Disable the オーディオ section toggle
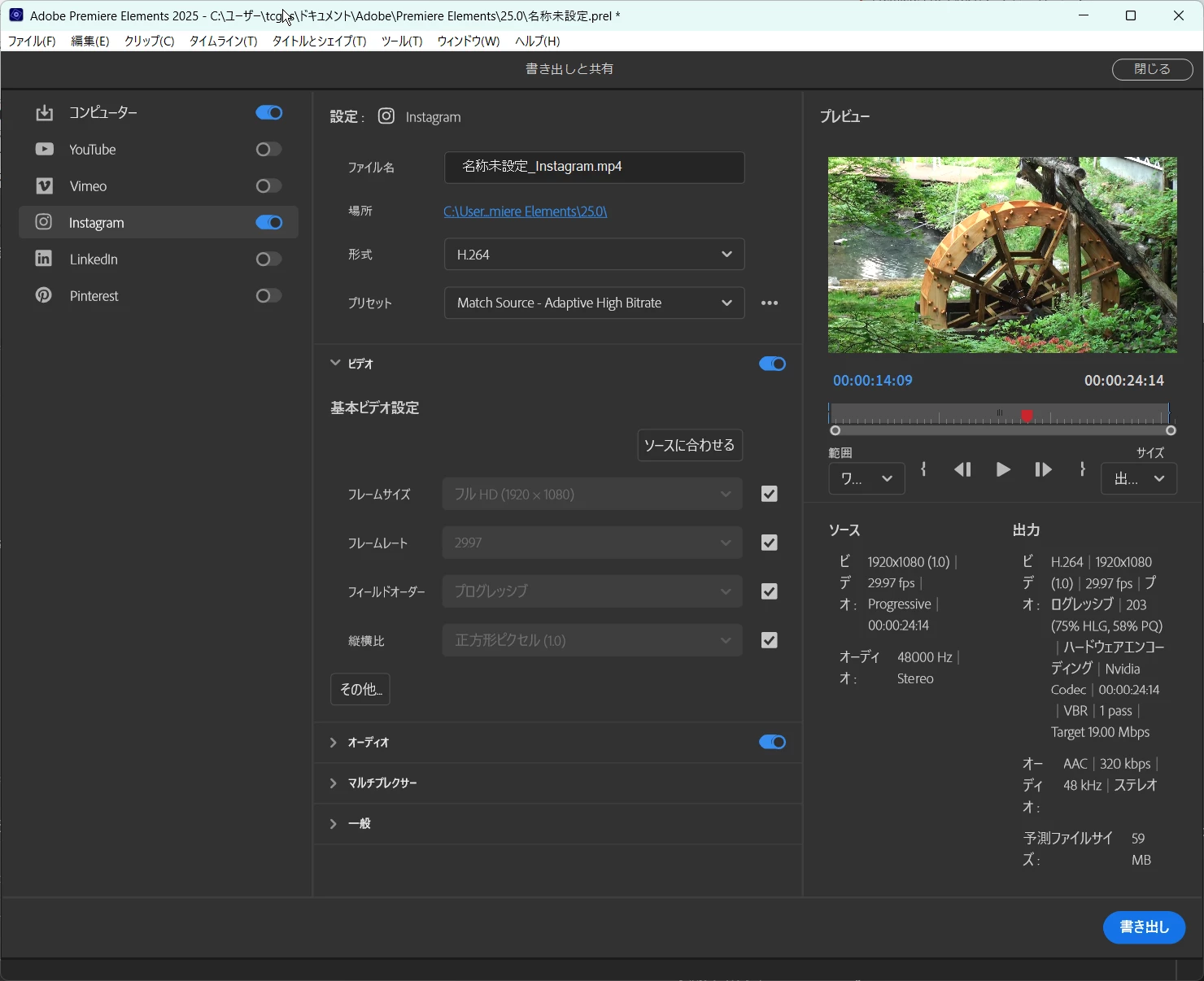Image resolution: width=1204 pixels, height=981 pixels. (x=772, y=742)
